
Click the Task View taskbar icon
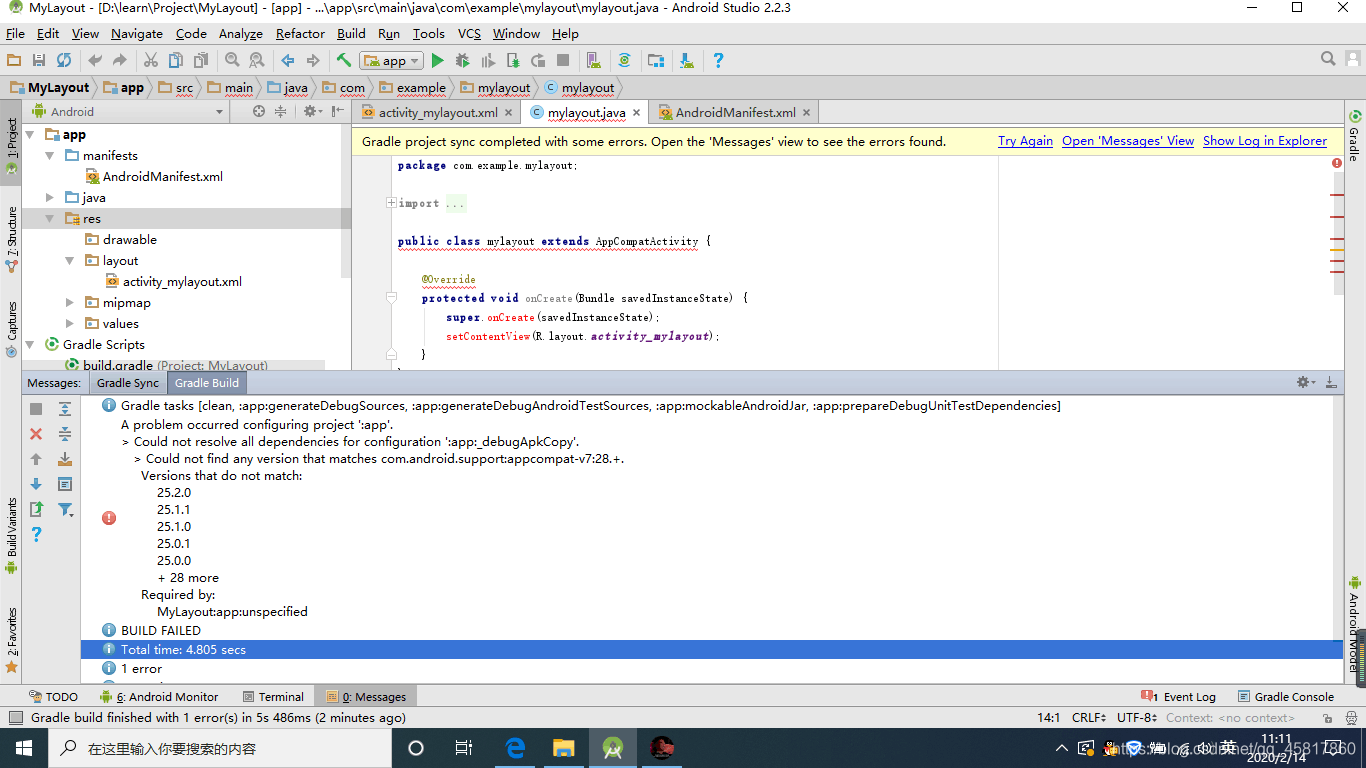click(x=464, y=748)
